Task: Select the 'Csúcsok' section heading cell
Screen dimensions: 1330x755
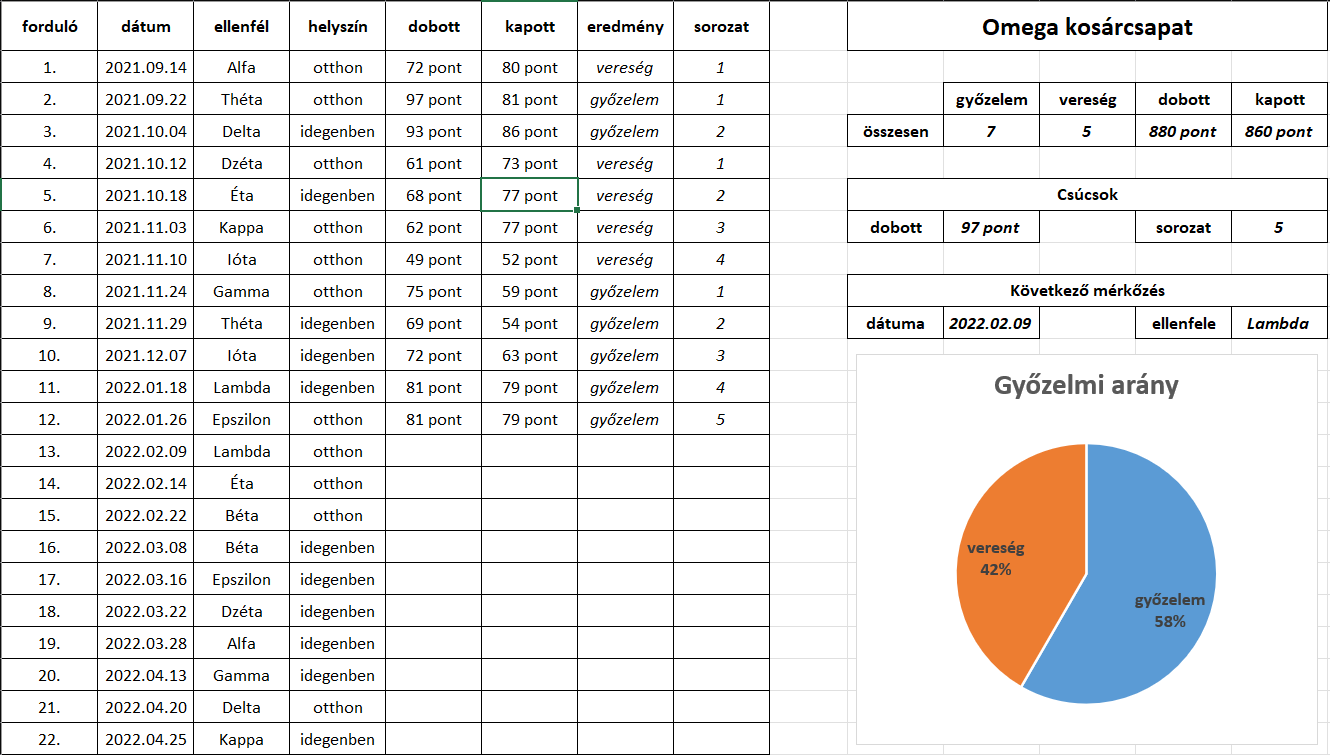Action: pyautogui.click(x=1087, y=195)
